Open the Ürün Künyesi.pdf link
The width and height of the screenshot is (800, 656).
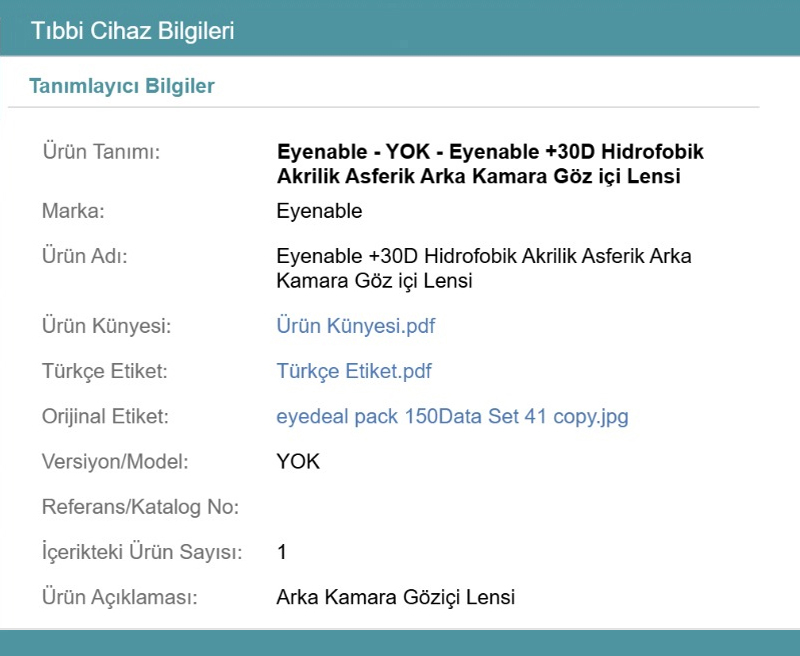click(x=355, y=326)
